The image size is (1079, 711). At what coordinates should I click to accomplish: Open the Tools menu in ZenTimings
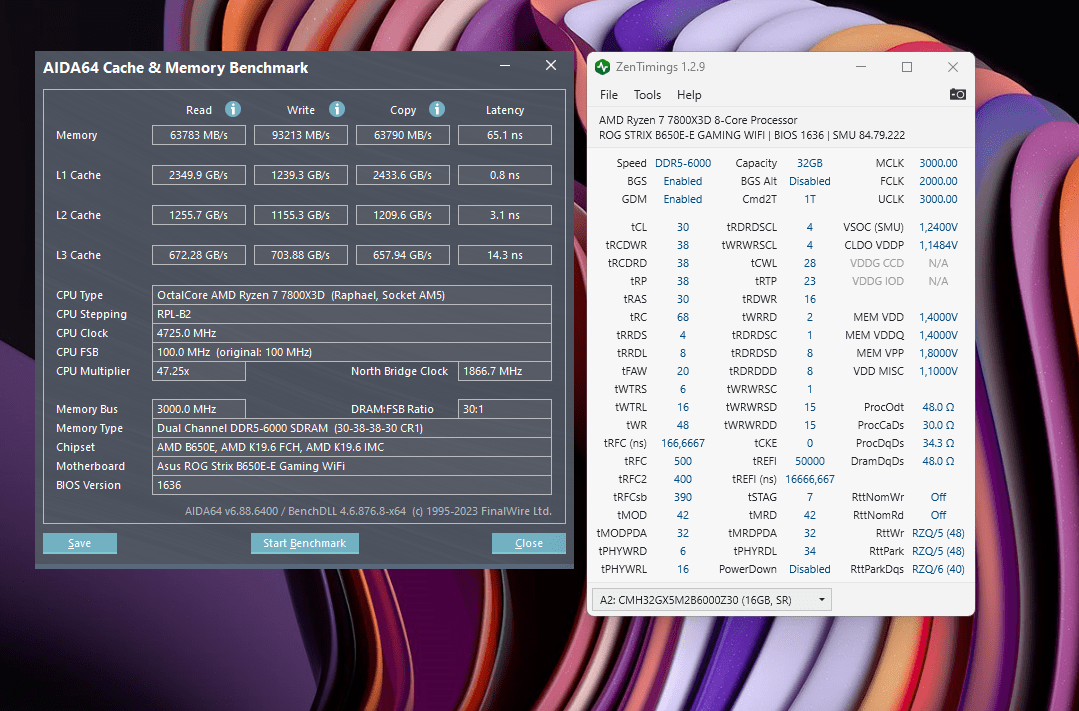[647, 95]
